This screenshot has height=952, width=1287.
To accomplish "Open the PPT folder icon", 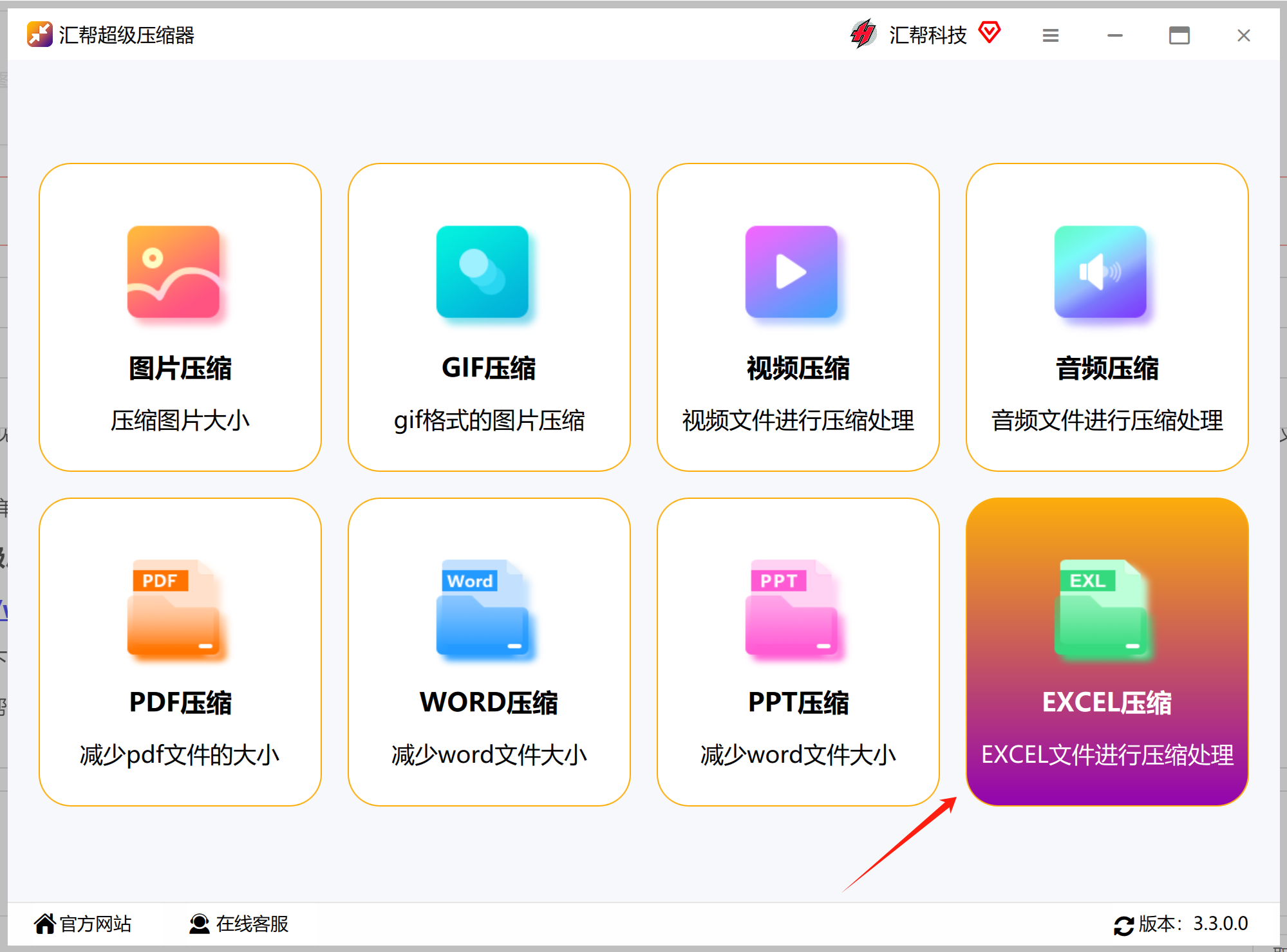I will 791,608.
